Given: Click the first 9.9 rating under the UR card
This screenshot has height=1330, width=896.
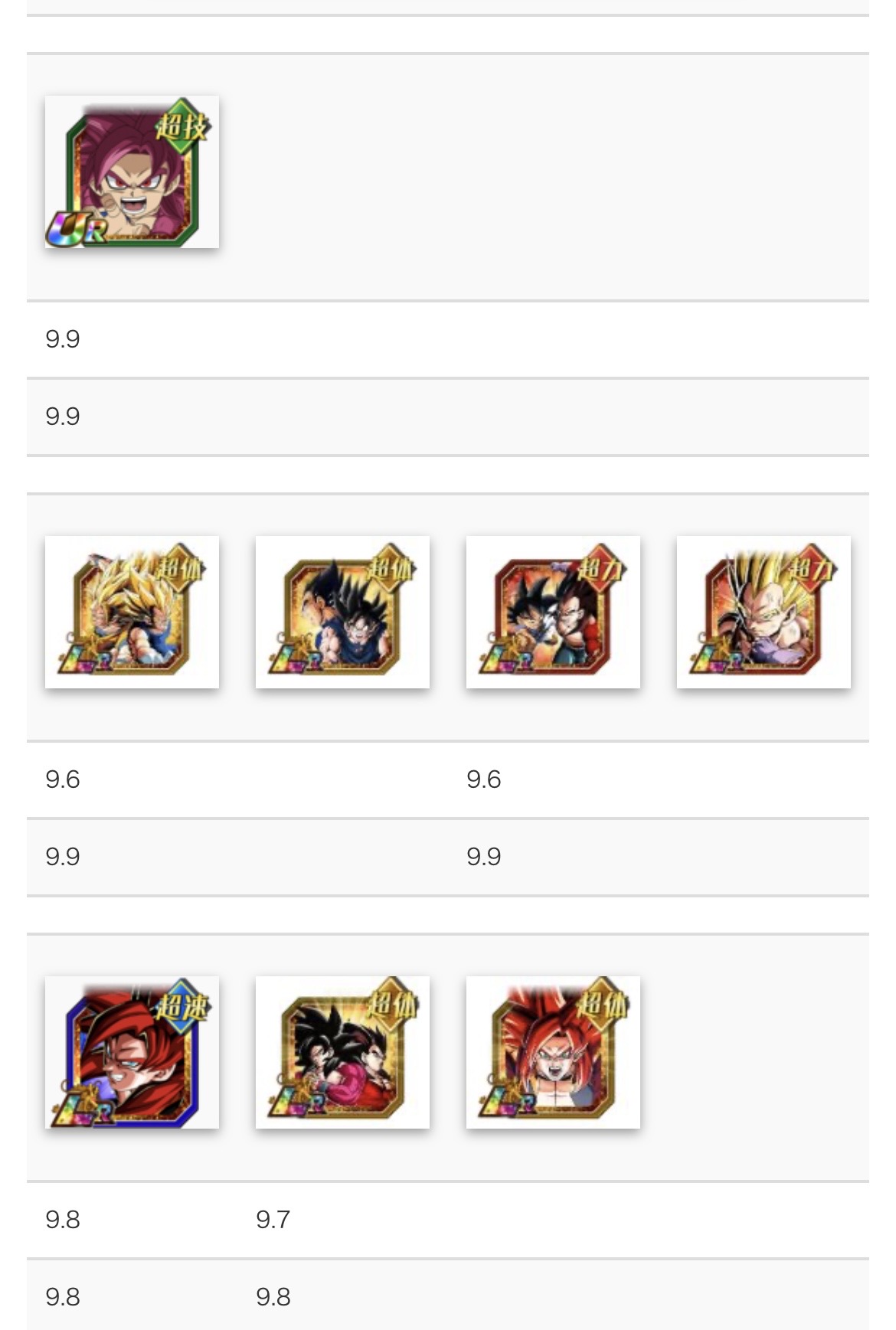Looking at the screenshot, I should 63,339.
